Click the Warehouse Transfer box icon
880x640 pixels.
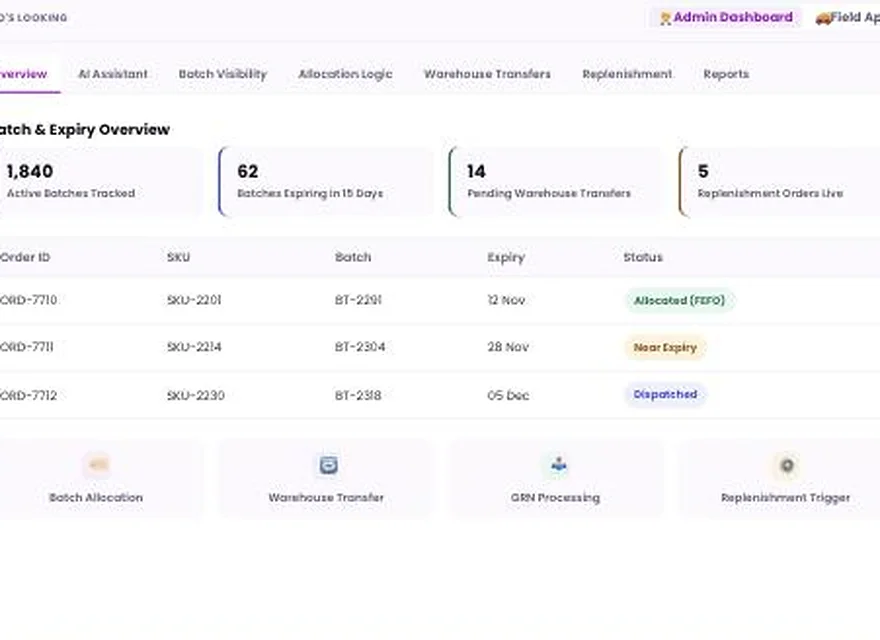pyautogui.click(x=328, y=465)
